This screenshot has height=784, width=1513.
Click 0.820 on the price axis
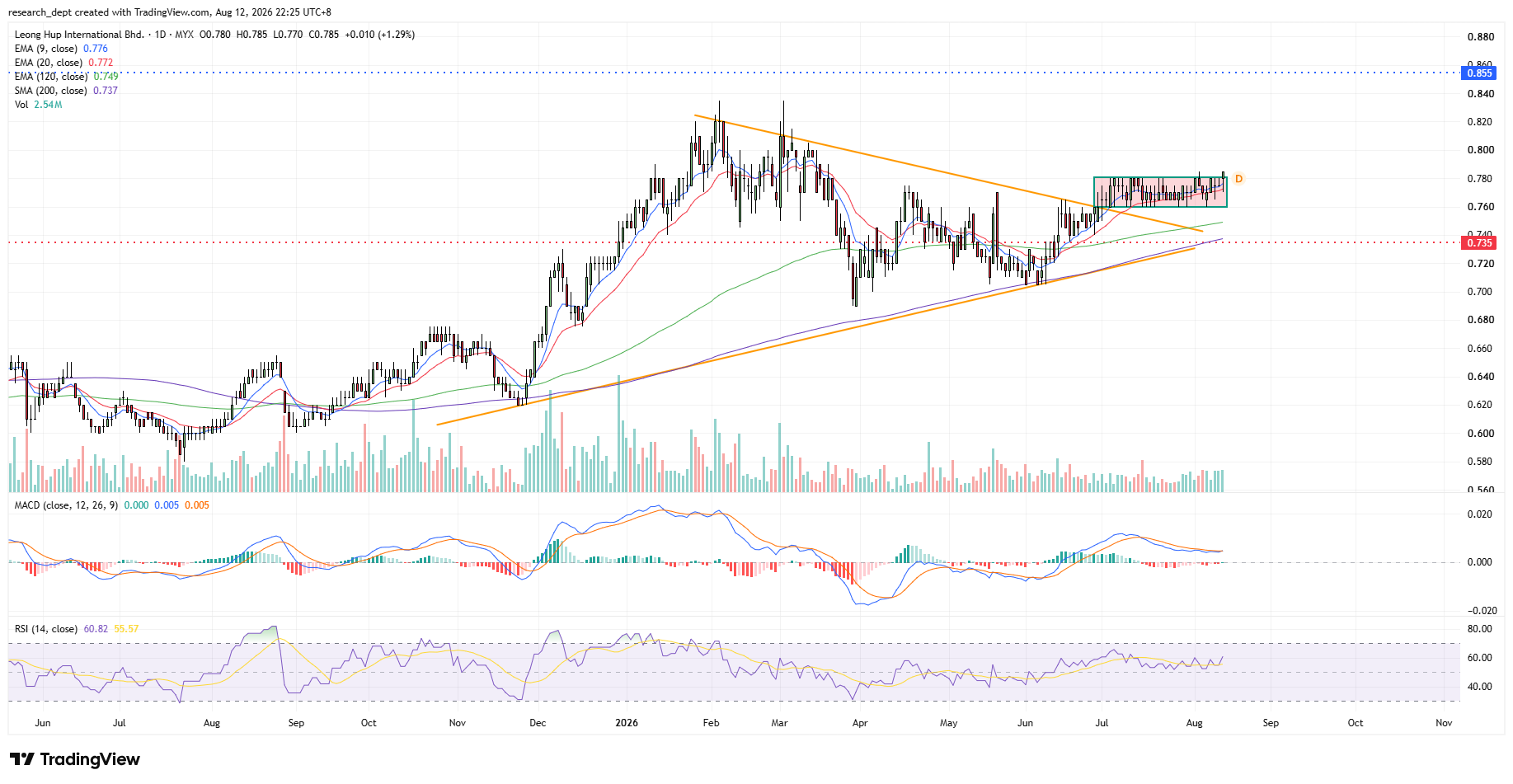click(x=1481, y=122)
